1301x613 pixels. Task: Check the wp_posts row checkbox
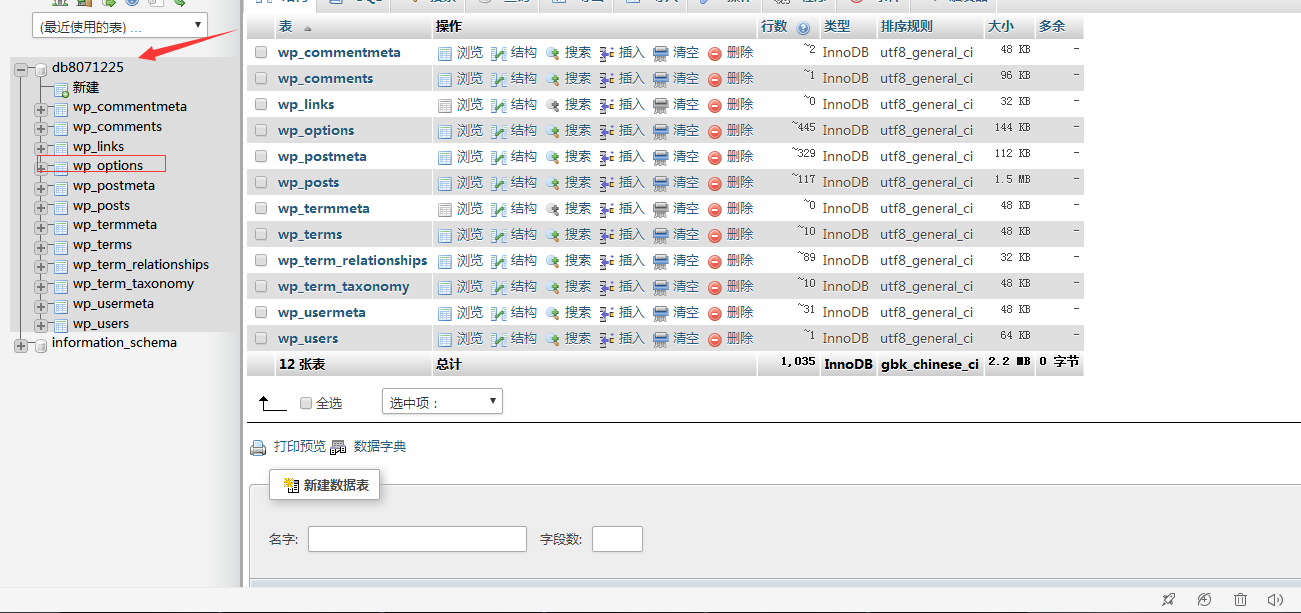pyautogui.click(x=261, y=182)
